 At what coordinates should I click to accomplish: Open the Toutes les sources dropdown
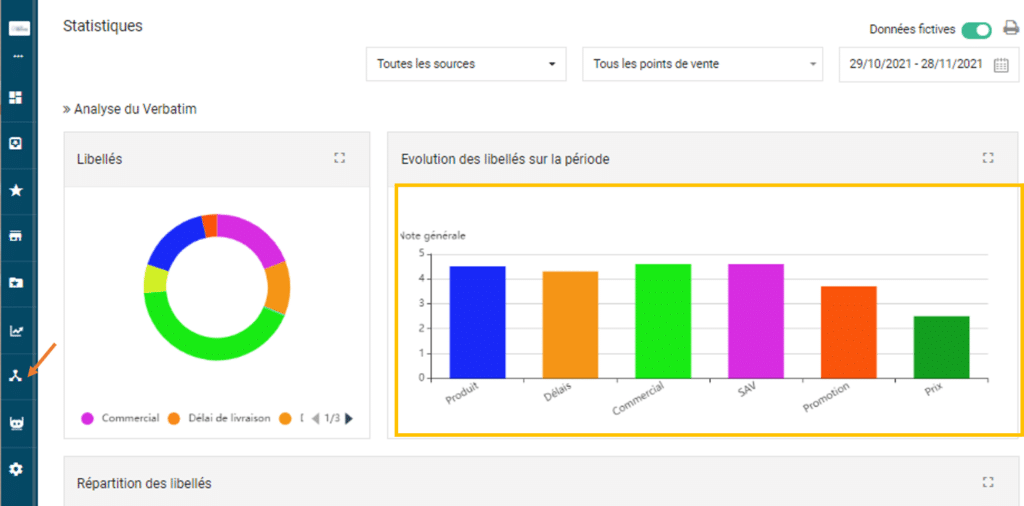tap(466, 64)
